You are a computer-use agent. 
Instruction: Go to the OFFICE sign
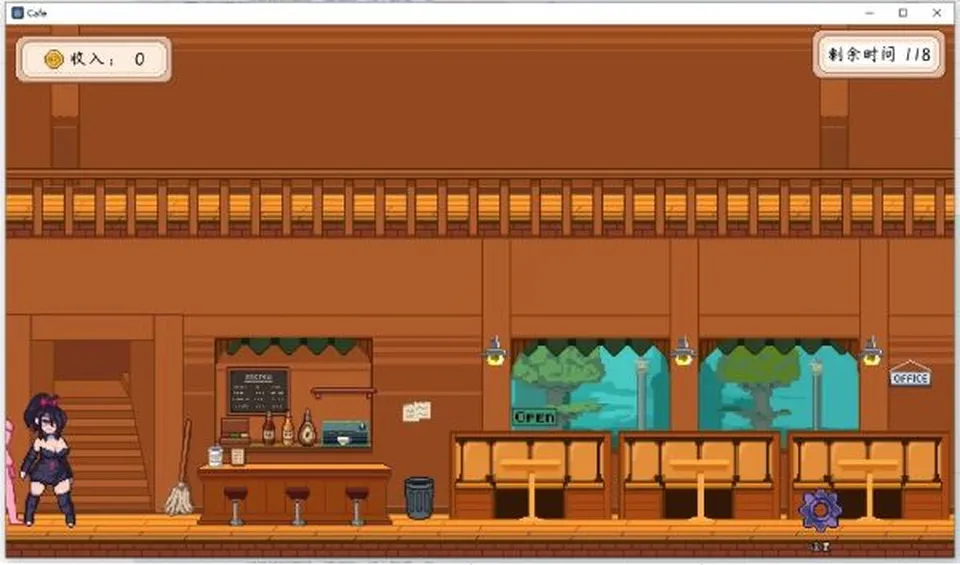click(x=910, y=375)
